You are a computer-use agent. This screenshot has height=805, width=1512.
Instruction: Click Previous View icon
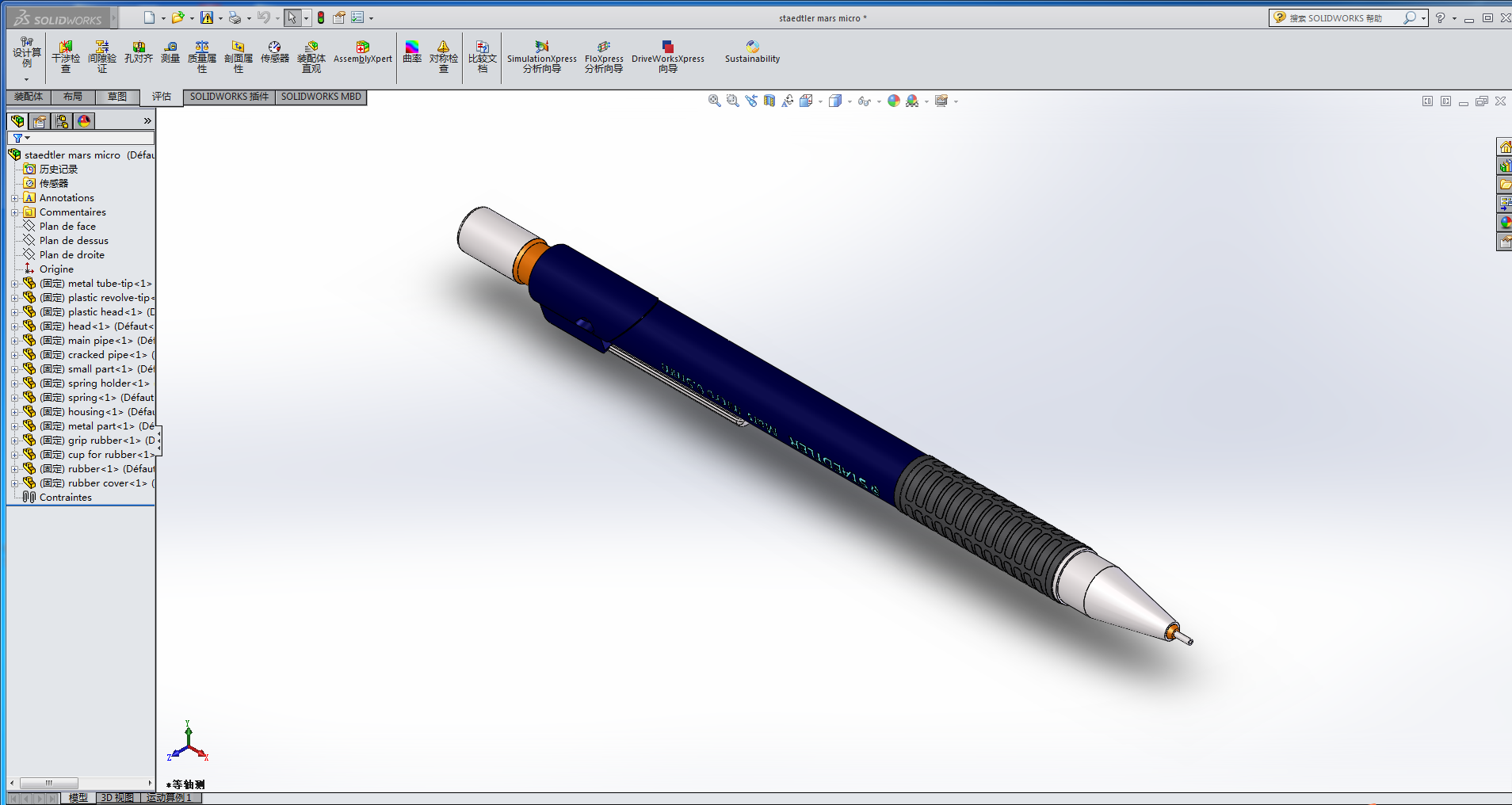751,101
